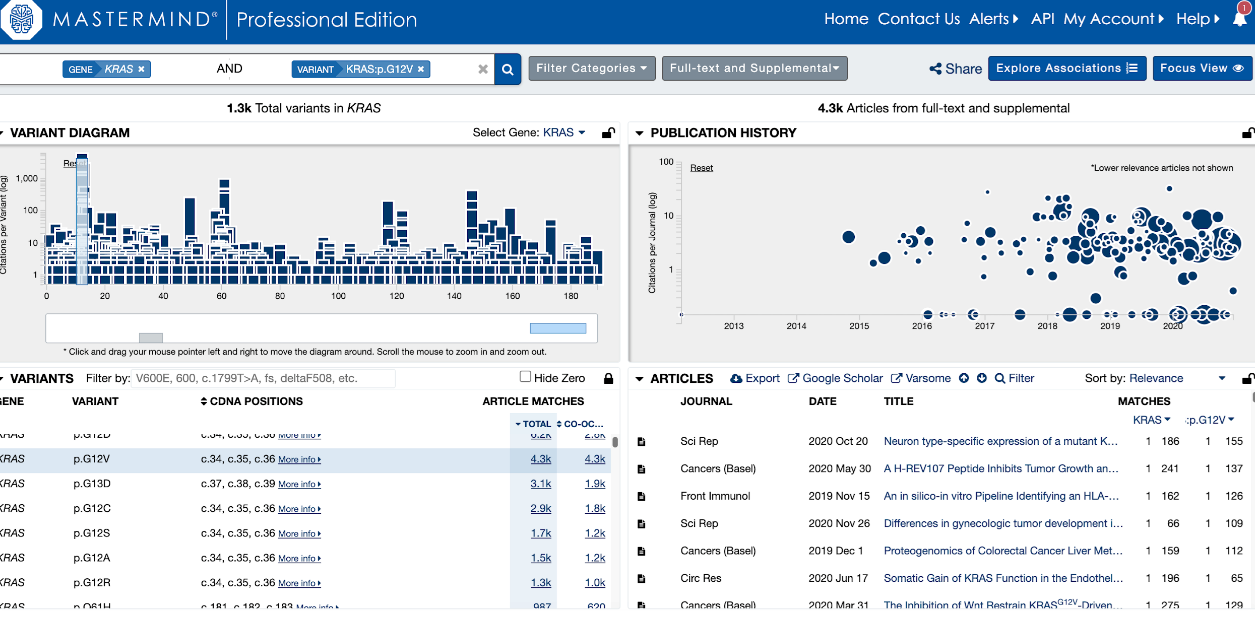Image resolution: width=1255 pixels, height=621 pixels.
Task: Click the Share icon link
Action: click(x=955, y=69)
